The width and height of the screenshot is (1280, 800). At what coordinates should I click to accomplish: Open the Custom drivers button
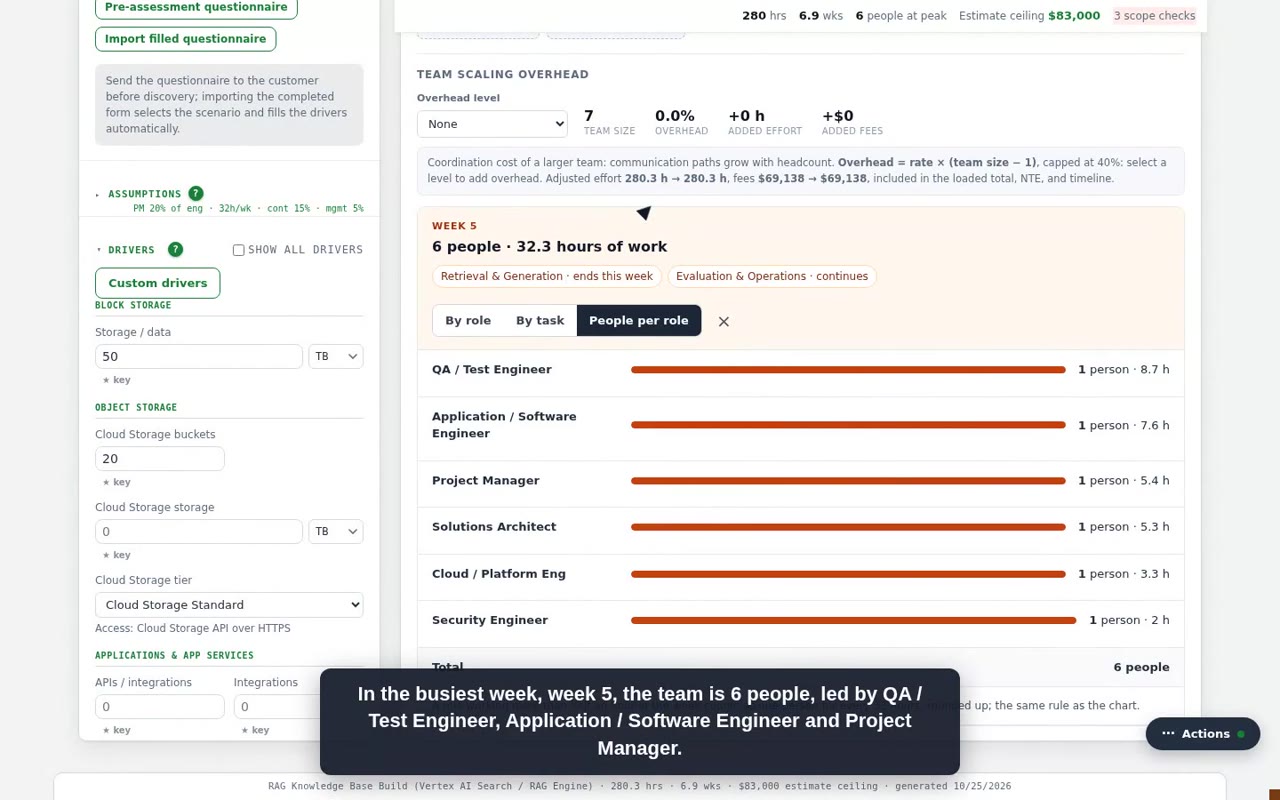point(158,283)
